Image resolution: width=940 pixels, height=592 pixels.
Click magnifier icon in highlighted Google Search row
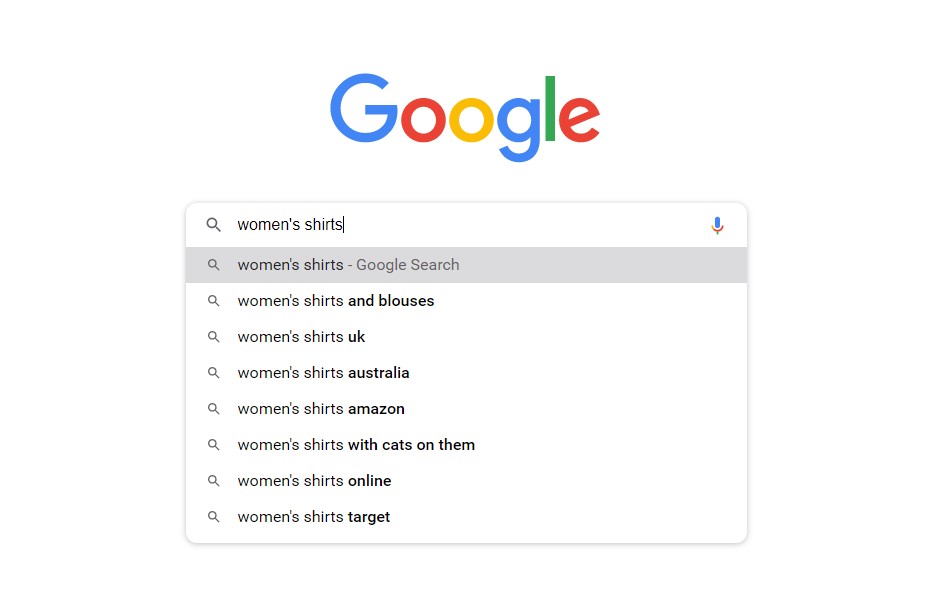coord(213,265)
